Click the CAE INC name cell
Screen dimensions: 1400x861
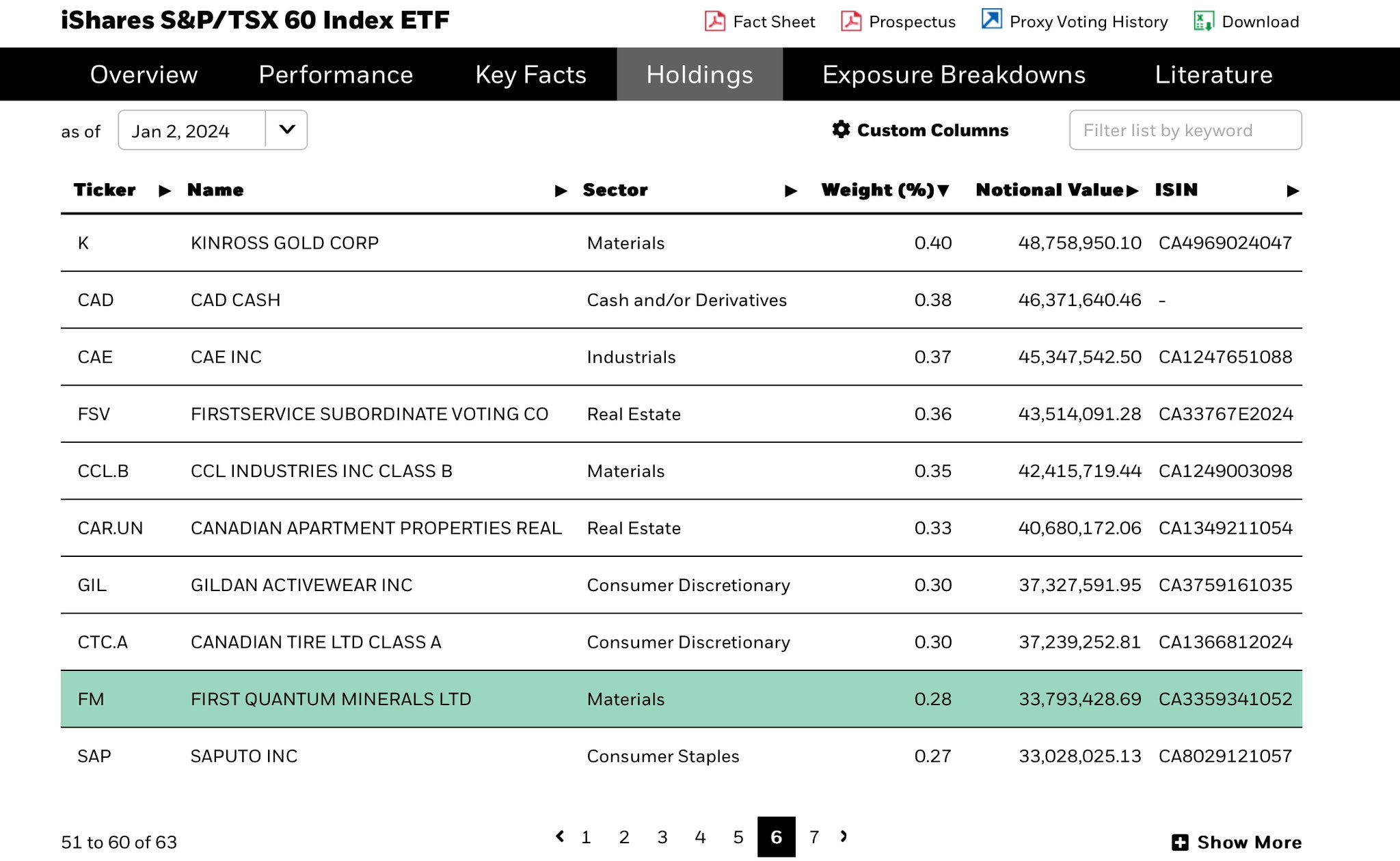pyautogui.click(x=226, y=357)
